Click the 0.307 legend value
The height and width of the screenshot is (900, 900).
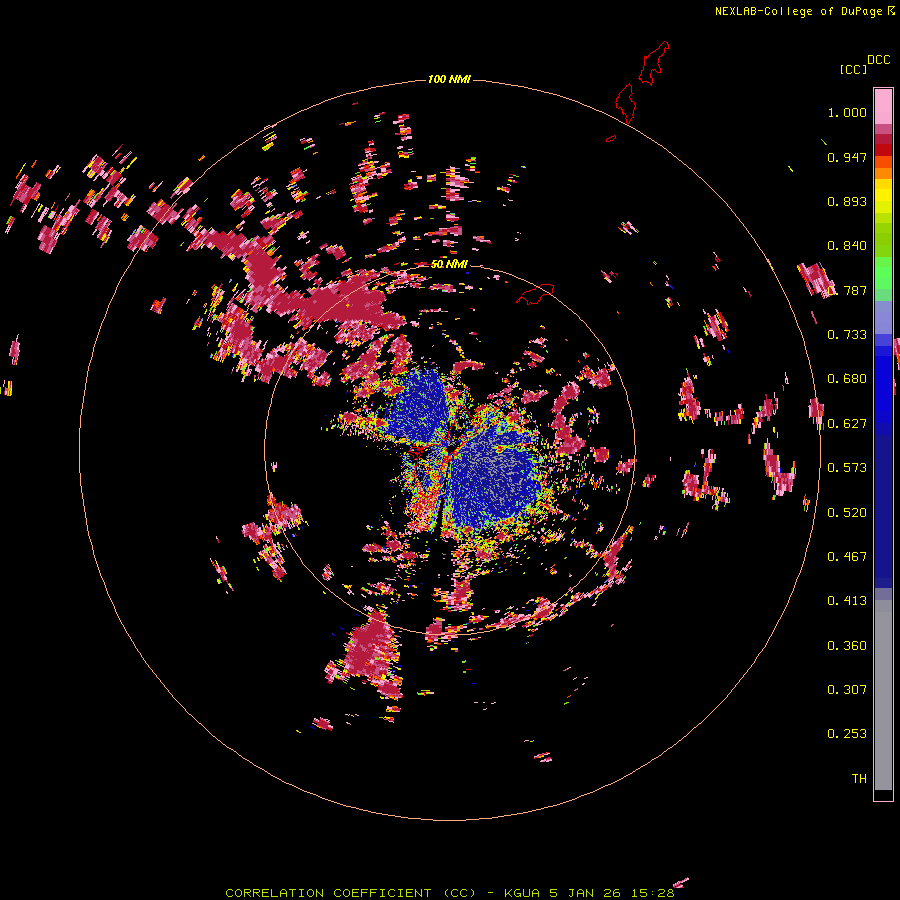click(x=847, y=690)
